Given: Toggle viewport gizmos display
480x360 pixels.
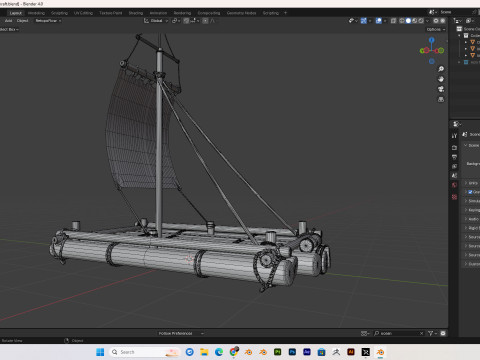Looking at the screenshot, I should click(x=364, y=21).
